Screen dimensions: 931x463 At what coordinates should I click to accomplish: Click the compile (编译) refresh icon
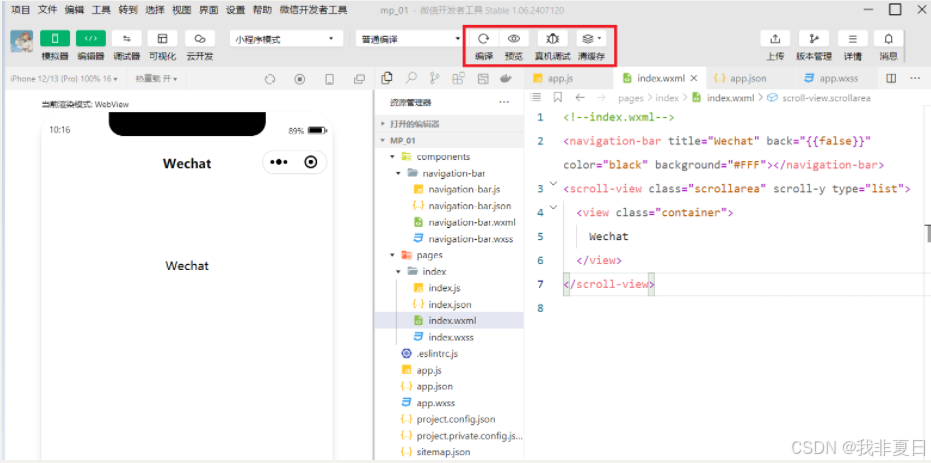(x=484, y=39)
